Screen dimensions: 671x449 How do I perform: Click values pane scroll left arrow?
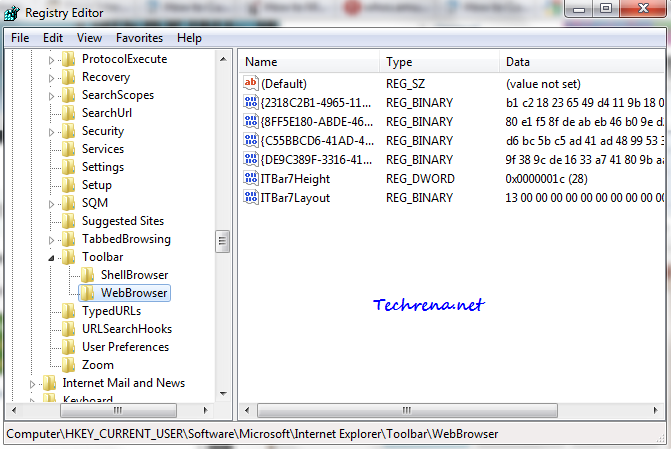pos(247,410)
